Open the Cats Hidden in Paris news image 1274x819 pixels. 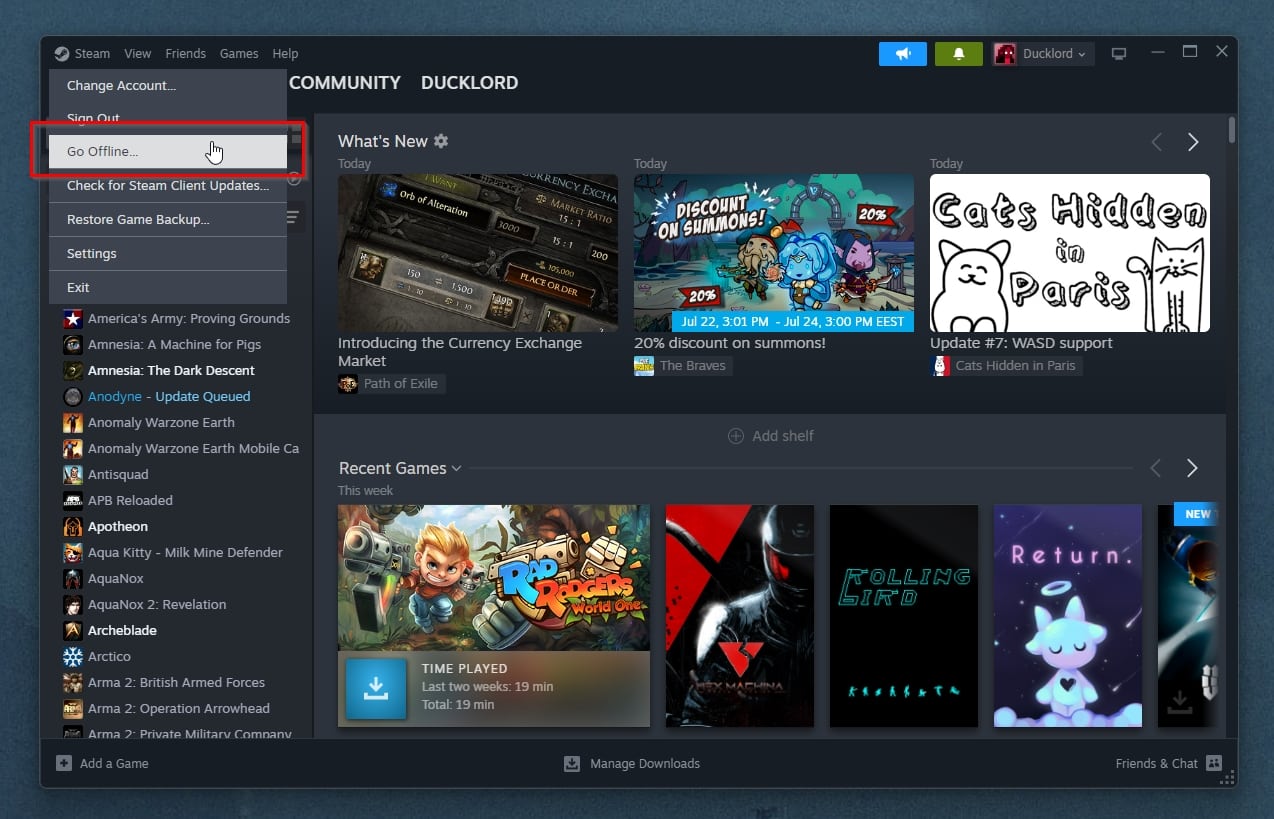point(1070,253)
